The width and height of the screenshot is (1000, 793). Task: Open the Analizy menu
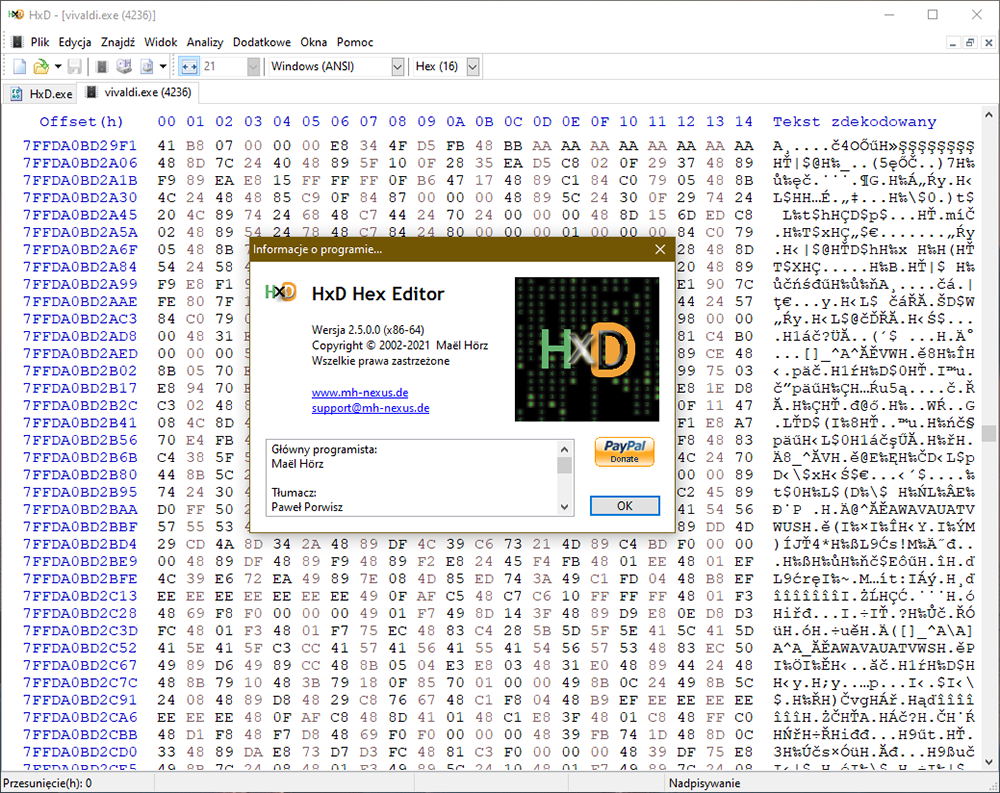(205, 42)
